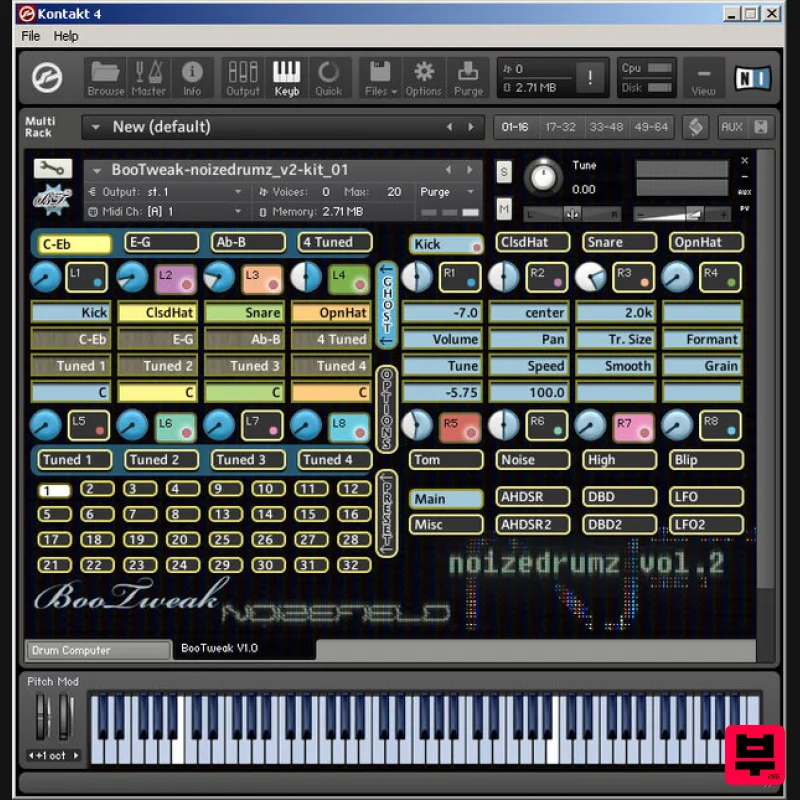Toggle the instrument Solo S button
Viewport: 800px width, 800px height.
pyautogui.click(x=504, y=171)
